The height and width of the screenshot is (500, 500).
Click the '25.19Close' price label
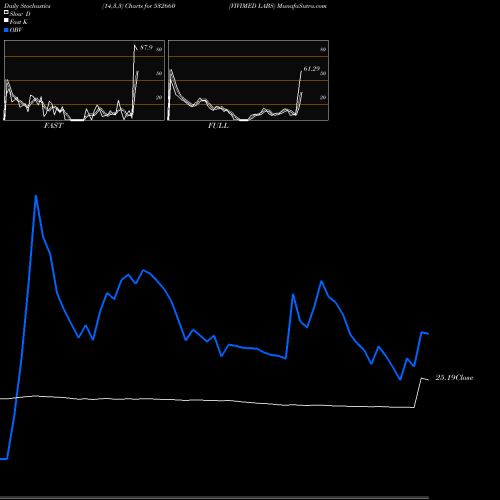click(454, 378)
